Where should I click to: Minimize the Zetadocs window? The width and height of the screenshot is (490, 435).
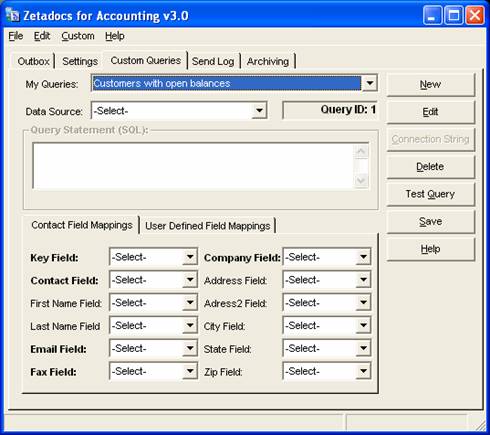coord(432,15)
